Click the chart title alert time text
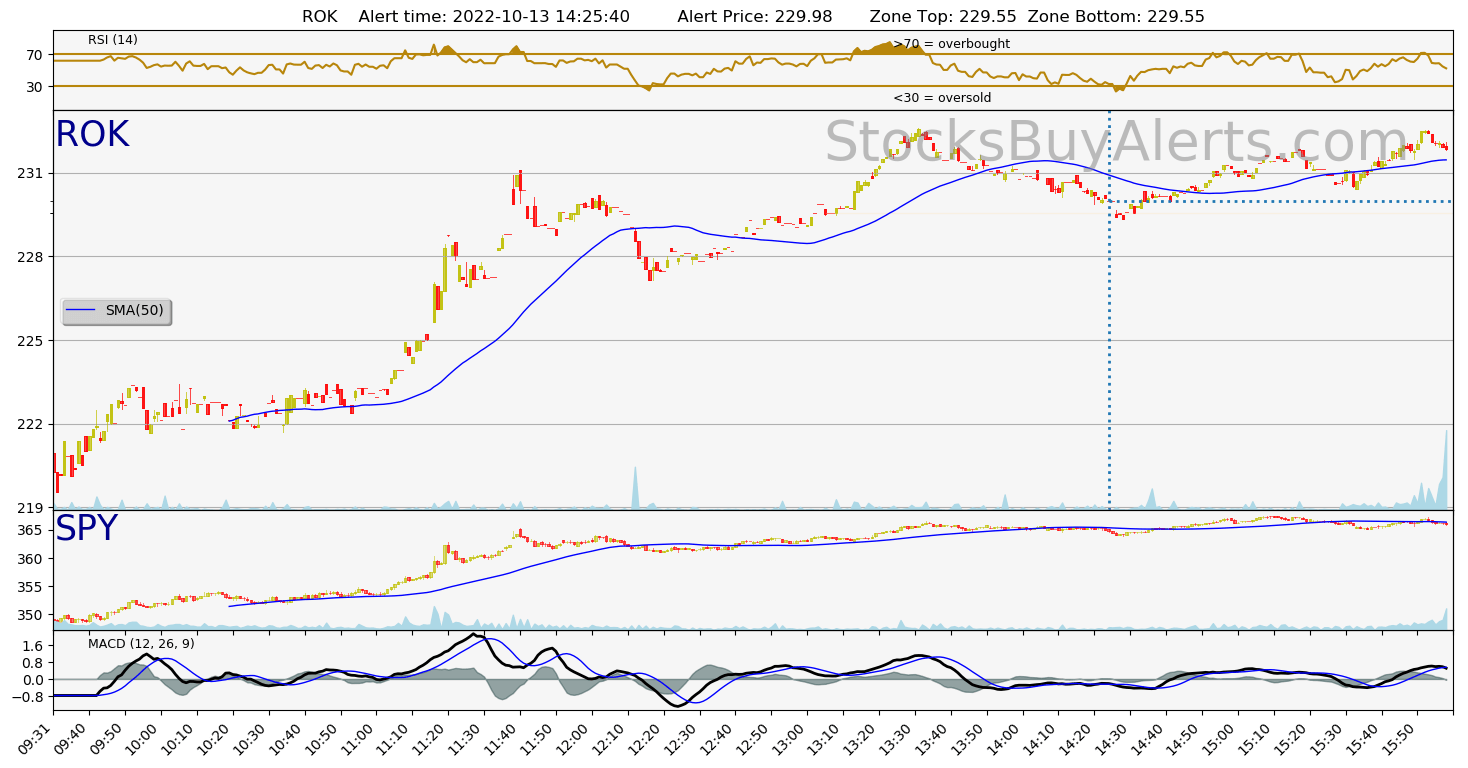This screenshot has height=768, width=1468. point(494,16)
